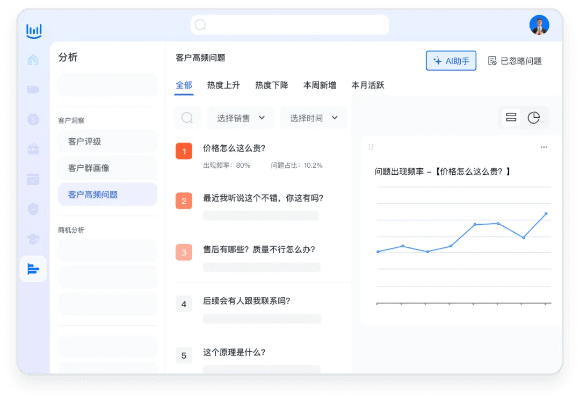Click the last highest point on line chart
The image size is (580, 400).
pos(546,214)
